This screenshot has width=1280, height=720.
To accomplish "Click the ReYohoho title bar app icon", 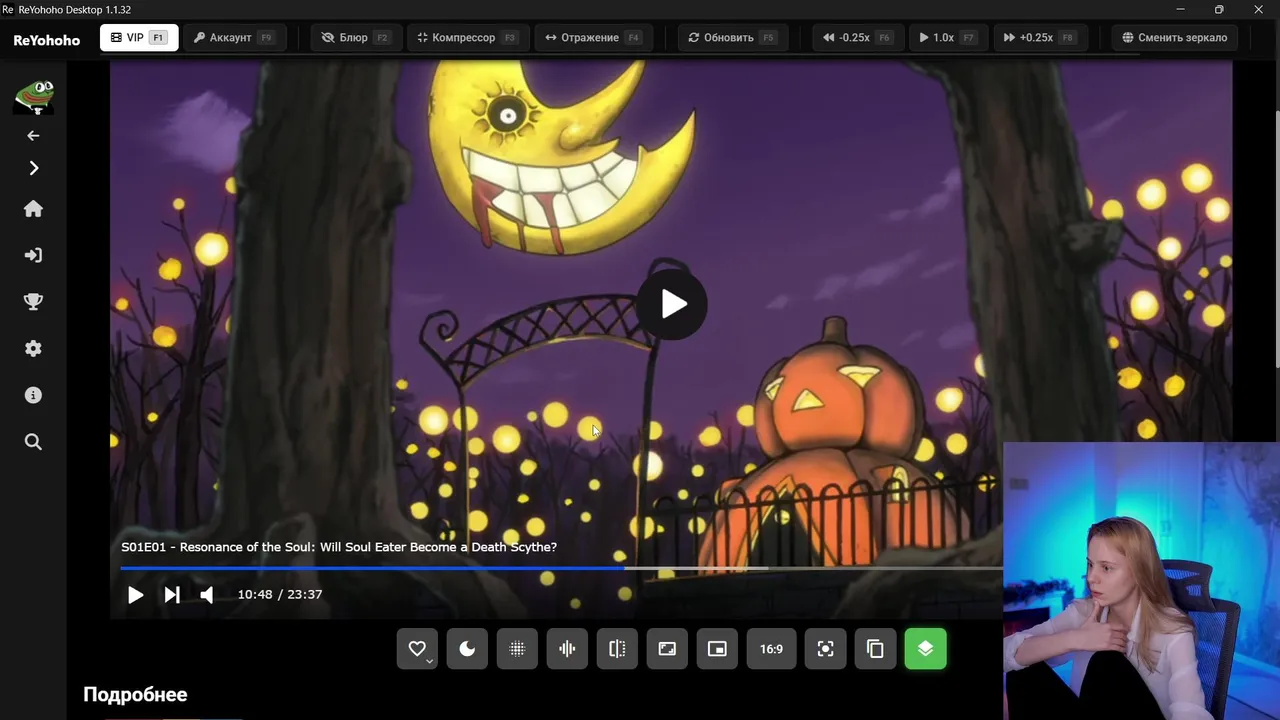I will [8, 9].
